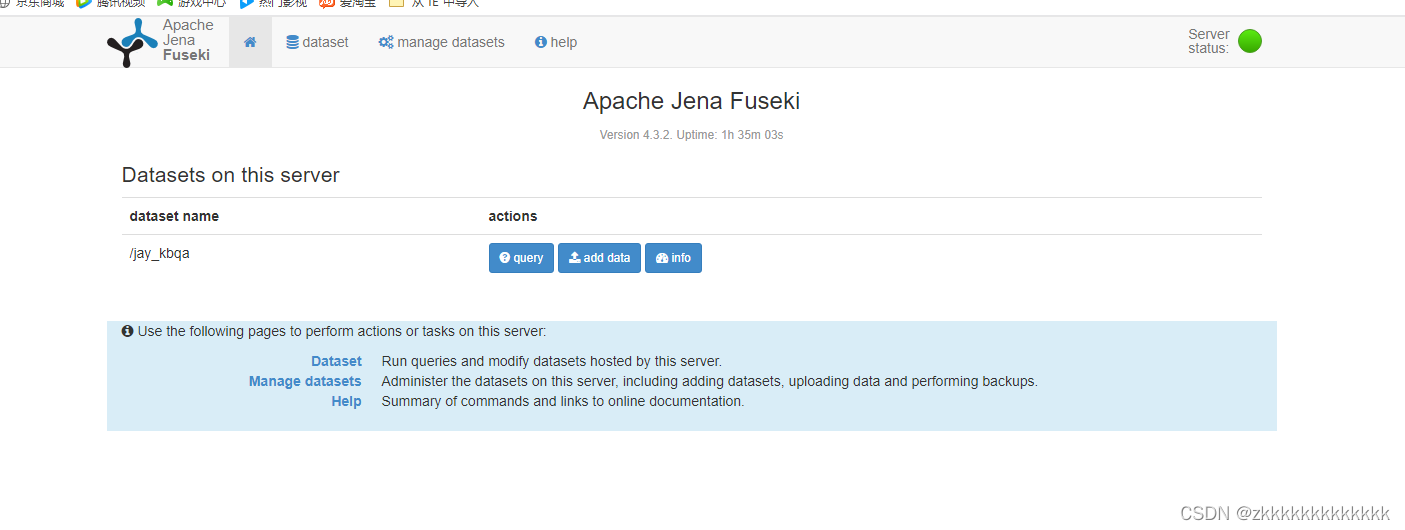Go to the home page icon
Viewport: 1405px width, 530px height.
(250, 42)
